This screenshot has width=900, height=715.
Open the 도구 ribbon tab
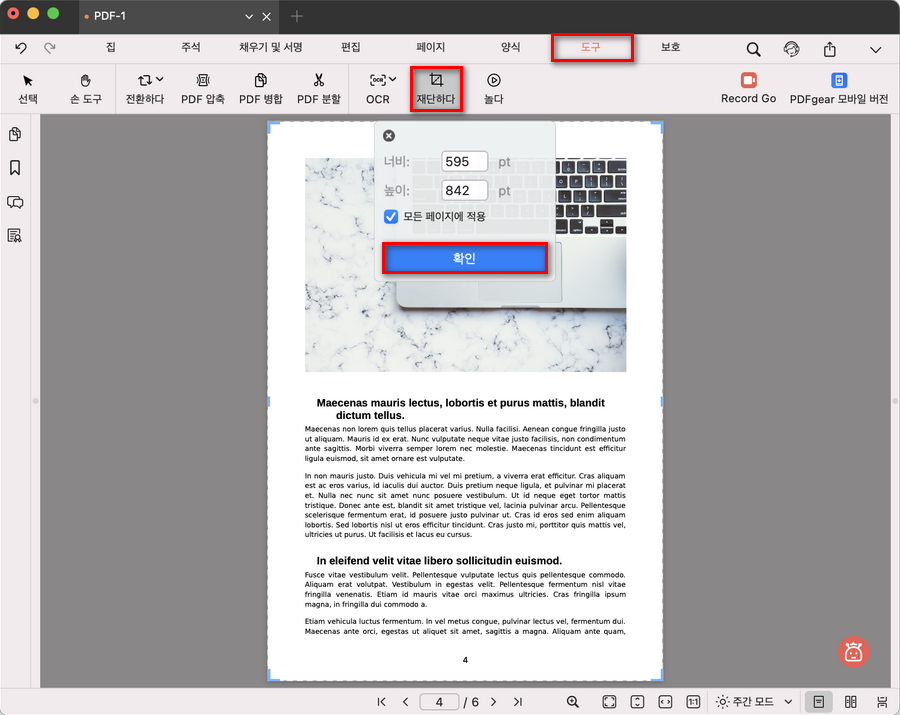[593, 48]
